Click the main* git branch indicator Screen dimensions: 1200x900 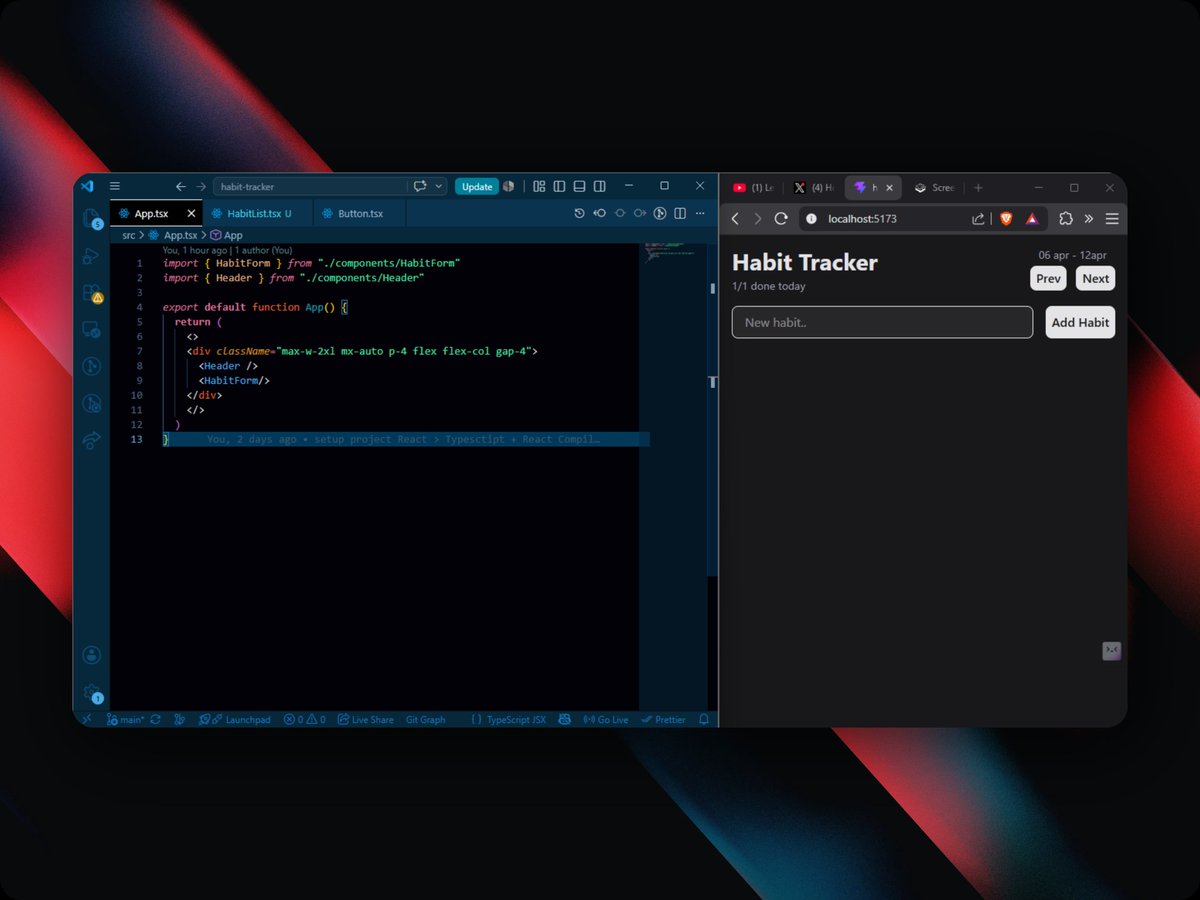tap(126, 719)
